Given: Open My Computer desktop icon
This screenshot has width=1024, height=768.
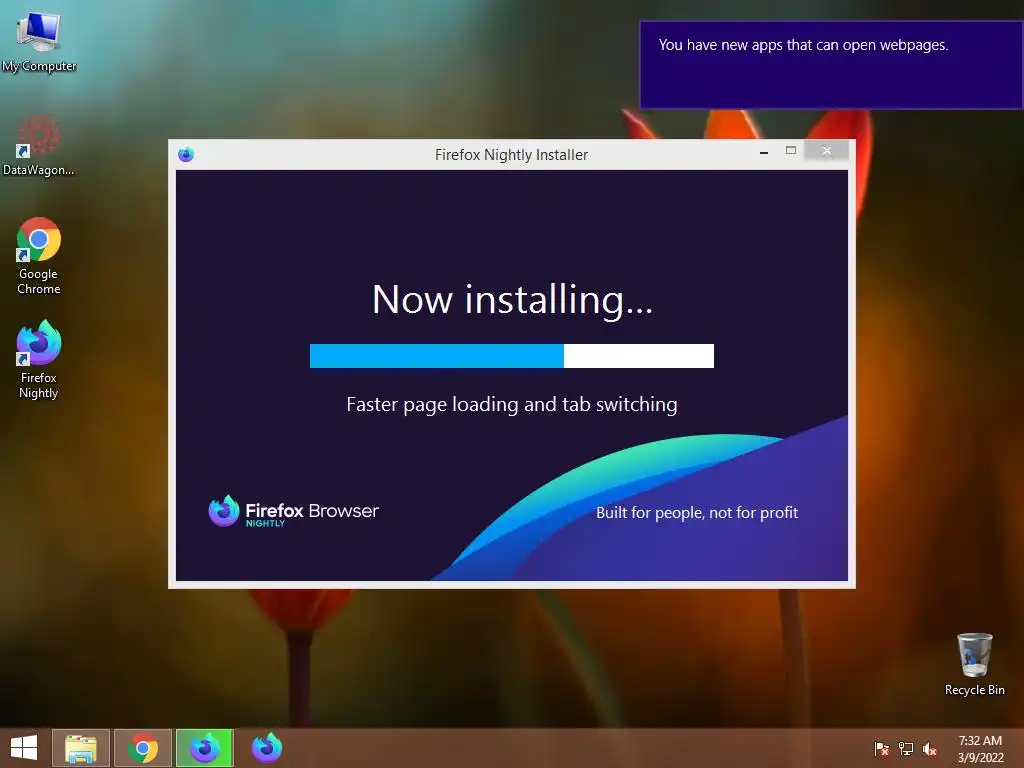Looking at the screenshot, I should [x=39, y=39].
